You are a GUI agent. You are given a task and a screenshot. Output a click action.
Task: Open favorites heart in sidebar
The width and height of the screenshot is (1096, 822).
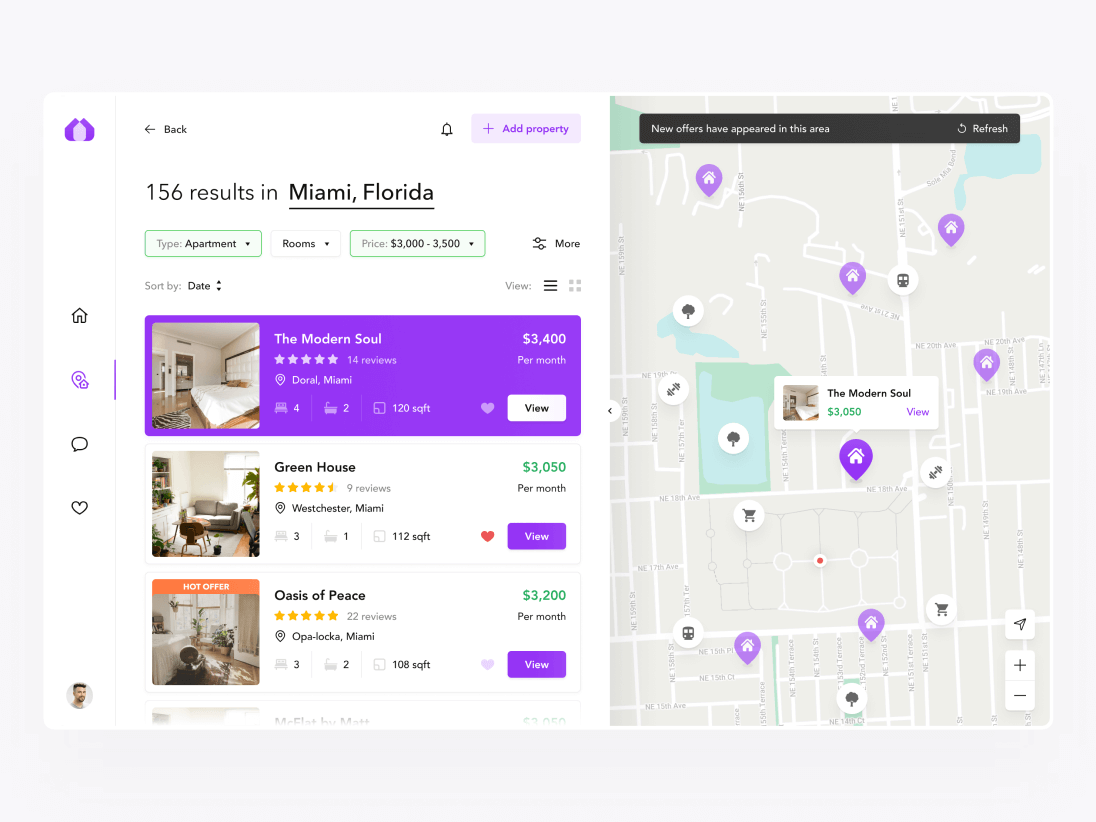coord(80,507)
